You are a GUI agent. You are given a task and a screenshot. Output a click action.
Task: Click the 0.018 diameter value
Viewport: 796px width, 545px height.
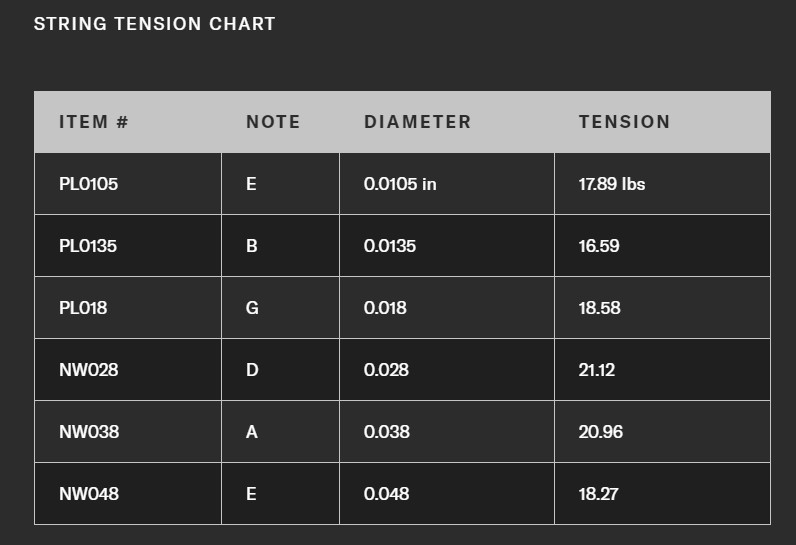[x=385, y=308]
